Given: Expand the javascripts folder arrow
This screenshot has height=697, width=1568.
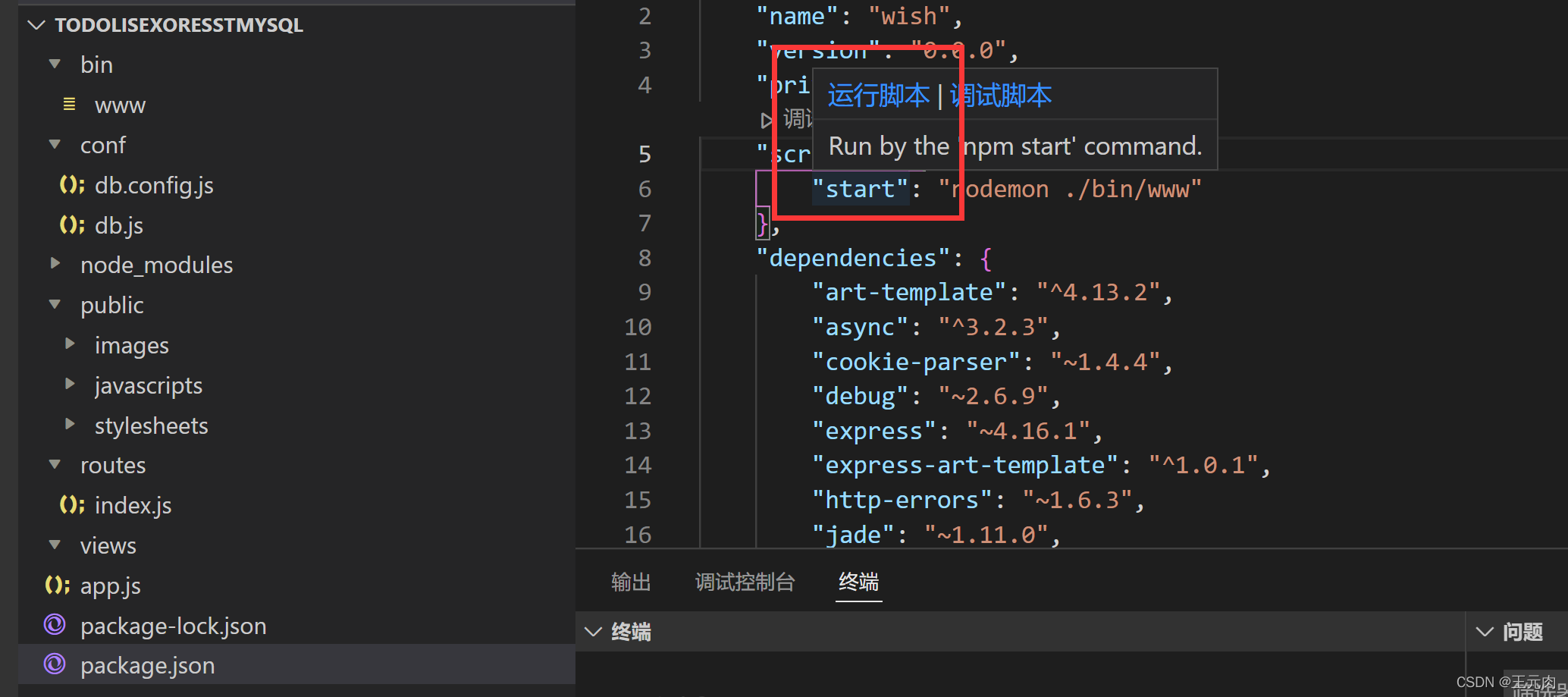Looking at the screenshot, I should tap(70, 384).
